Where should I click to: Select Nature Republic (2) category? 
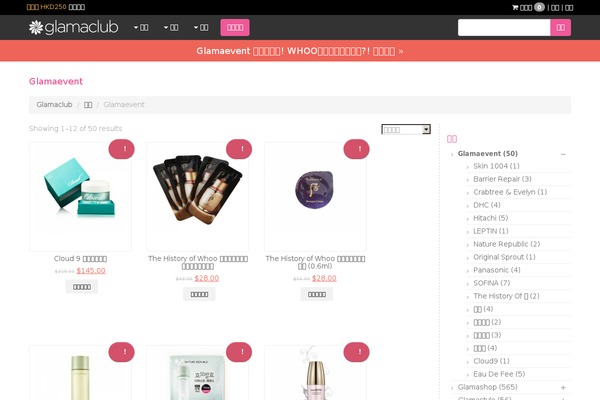pyautogui.click(x=507, y=244)
